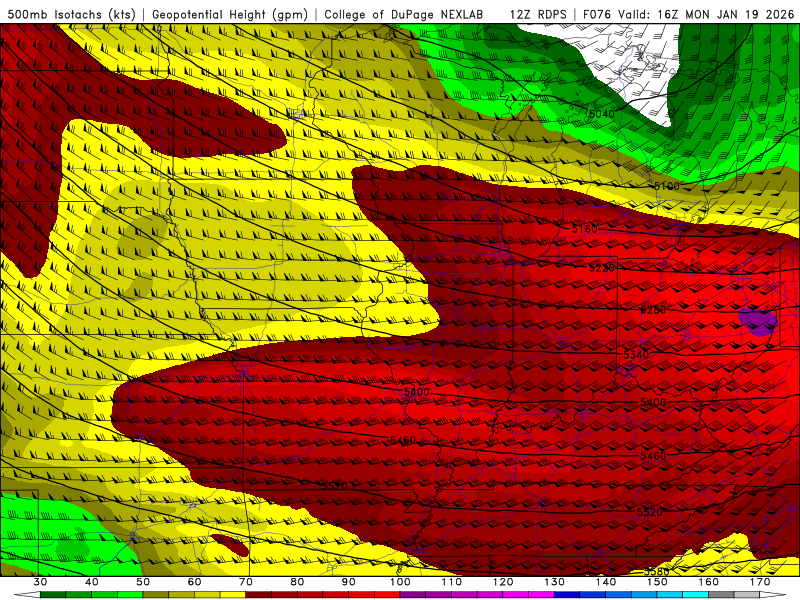Click the 'F076 Valid: 16Z MON JAN 19 2026' timestamp
The width and height of the screenshot is (800, 600).
688,14
